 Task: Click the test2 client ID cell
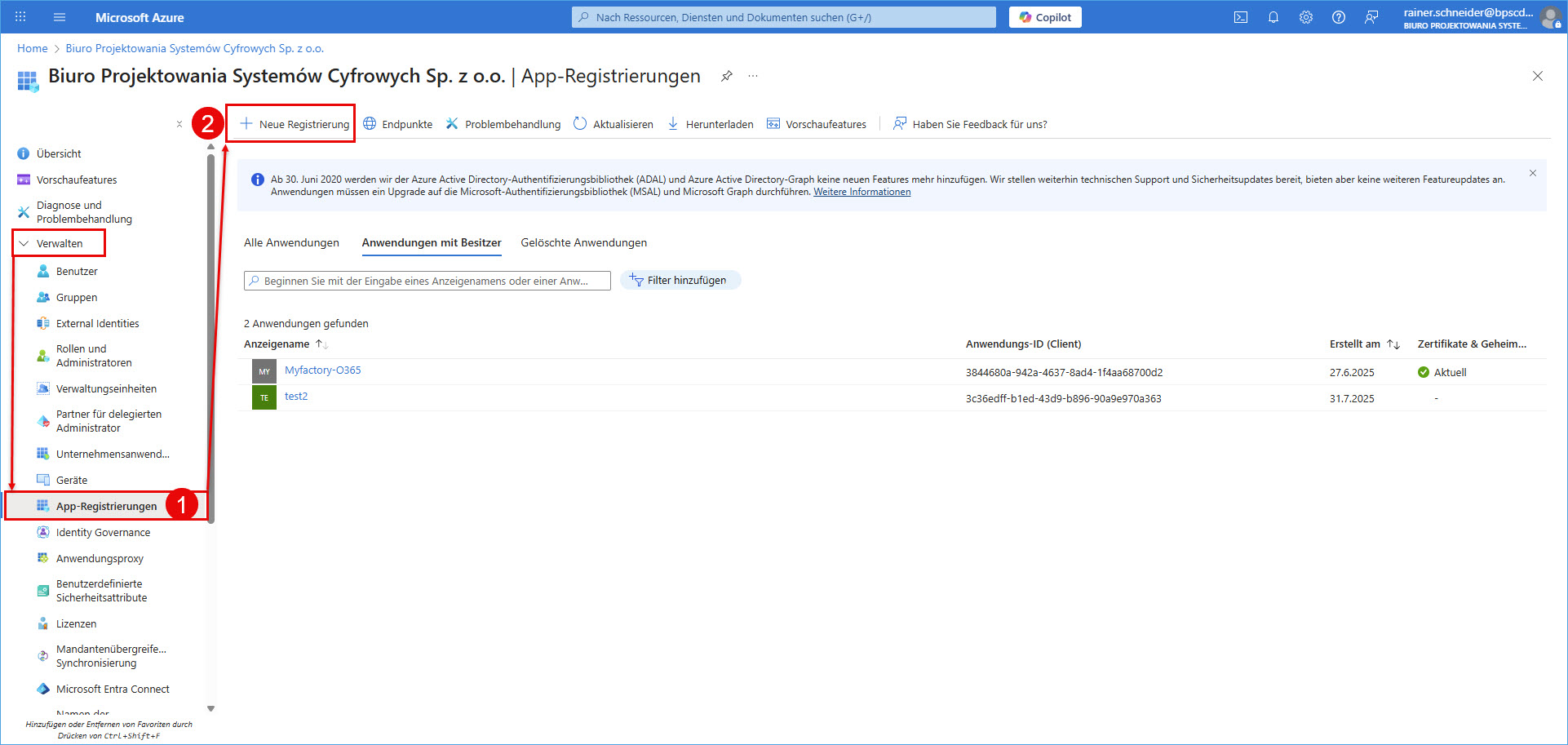click(1064, 398)
